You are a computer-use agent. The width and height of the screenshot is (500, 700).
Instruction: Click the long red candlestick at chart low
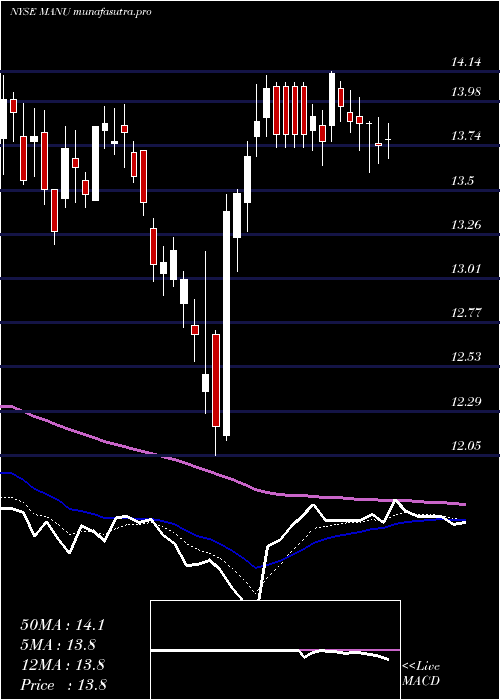point(216,380)
